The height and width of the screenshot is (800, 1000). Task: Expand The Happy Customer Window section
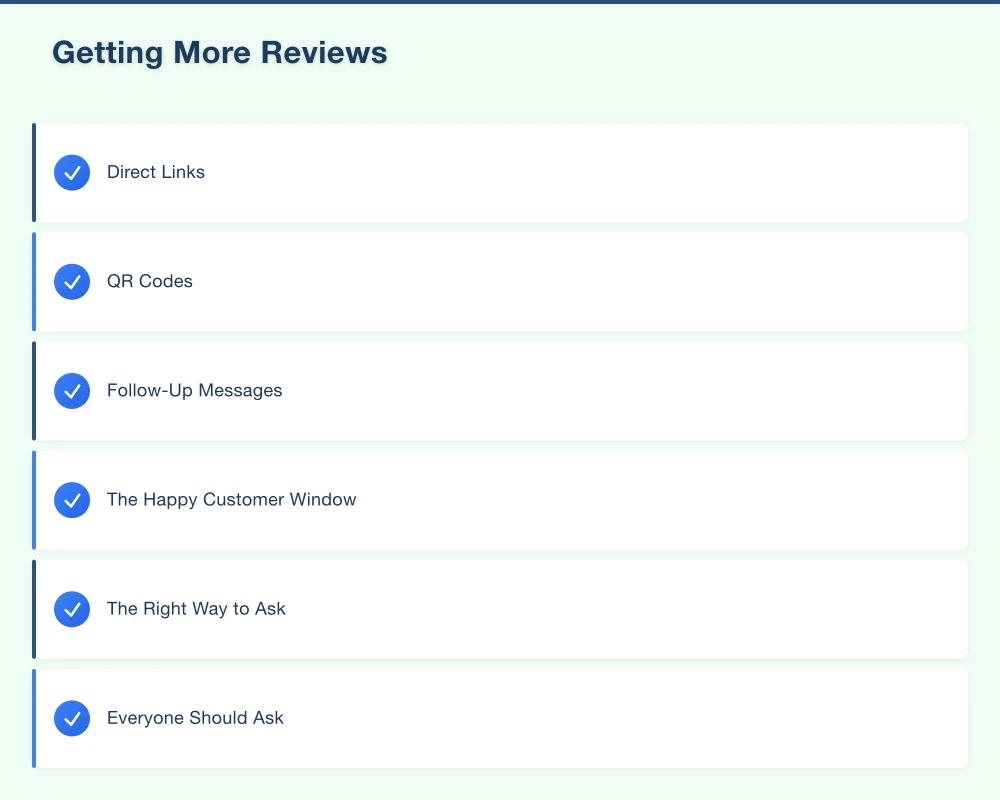pos(500,500)
